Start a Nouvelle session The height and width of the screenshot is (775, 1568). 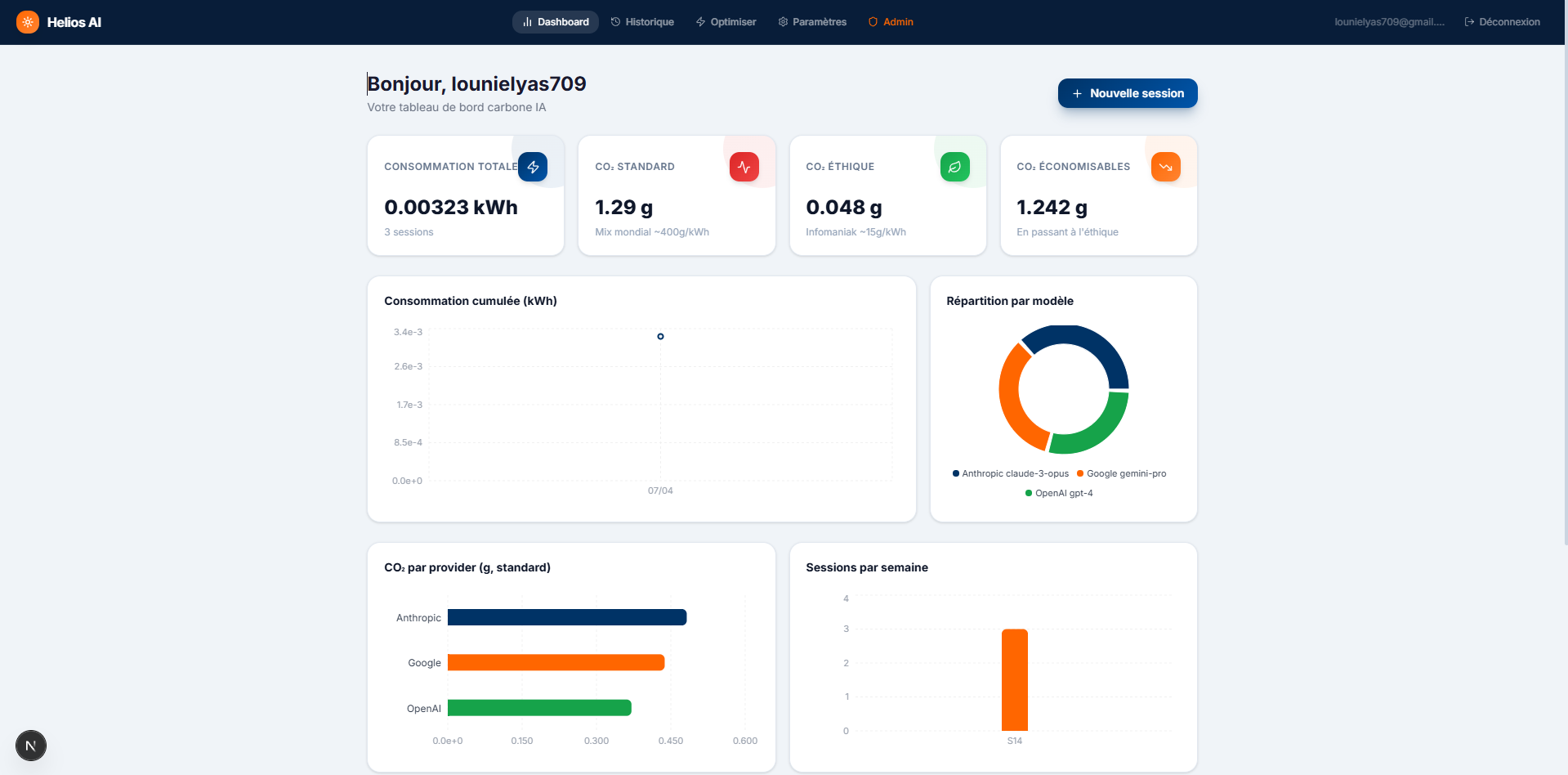pos(1128,93)
